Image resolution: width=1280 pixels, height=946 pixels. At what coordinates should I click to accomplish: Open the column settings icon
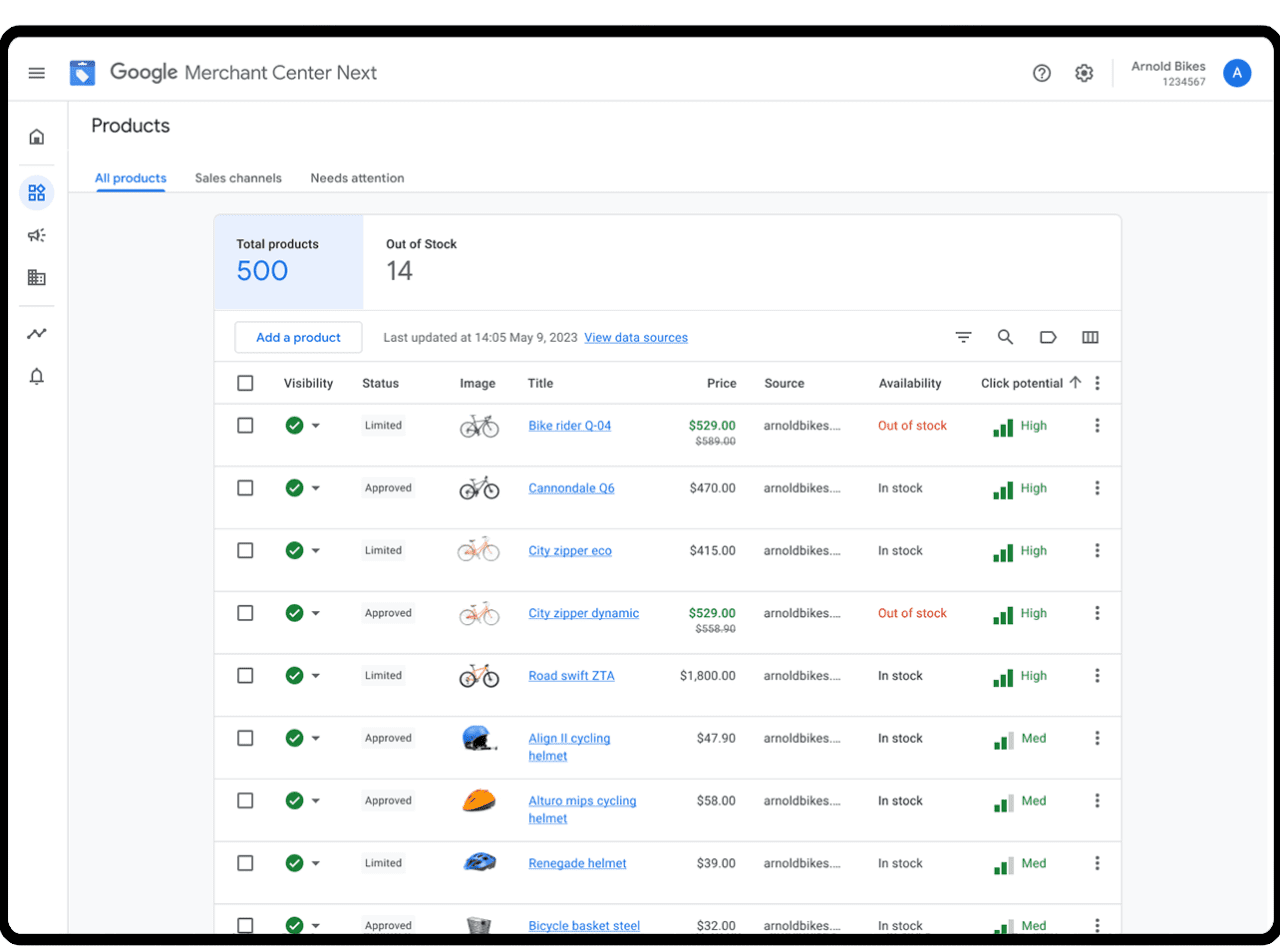pos(1090,337)
